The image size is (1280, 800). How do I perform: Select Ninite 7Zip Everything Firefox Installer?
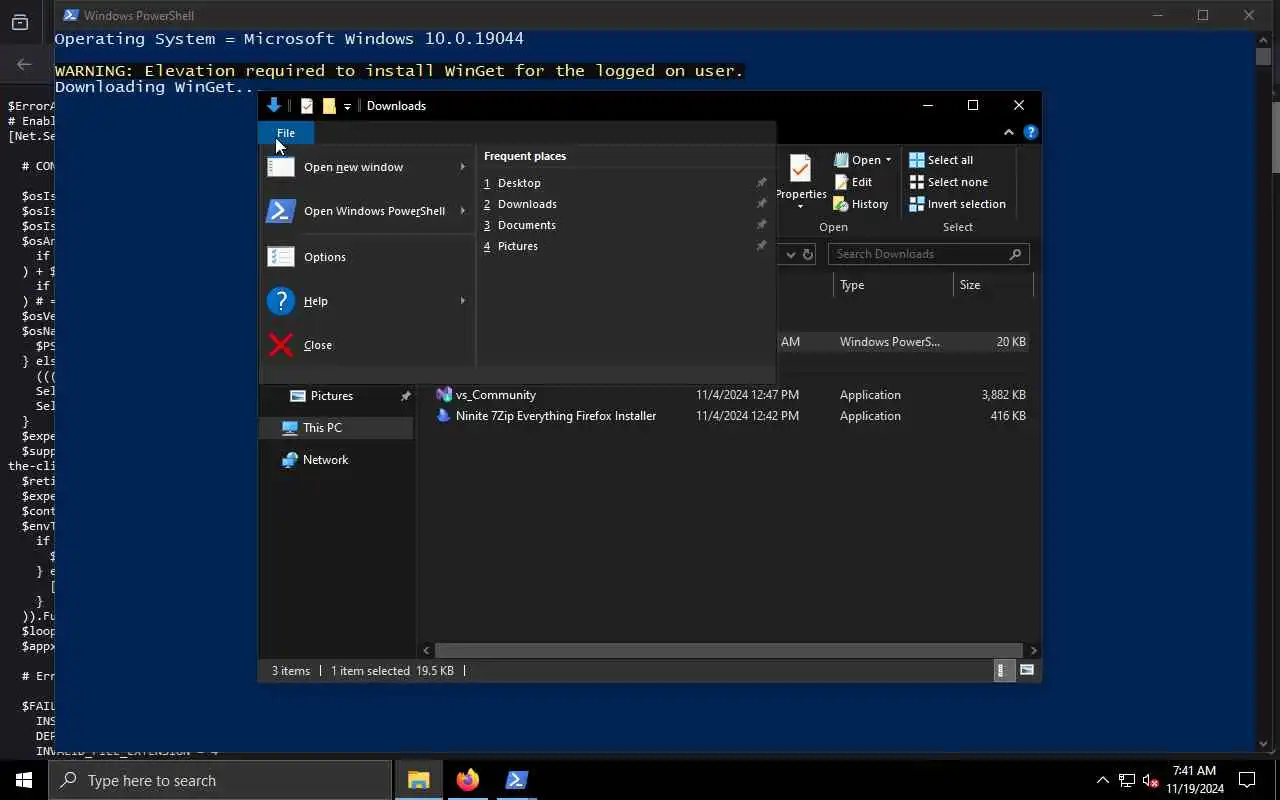click(x=556, y=416)
